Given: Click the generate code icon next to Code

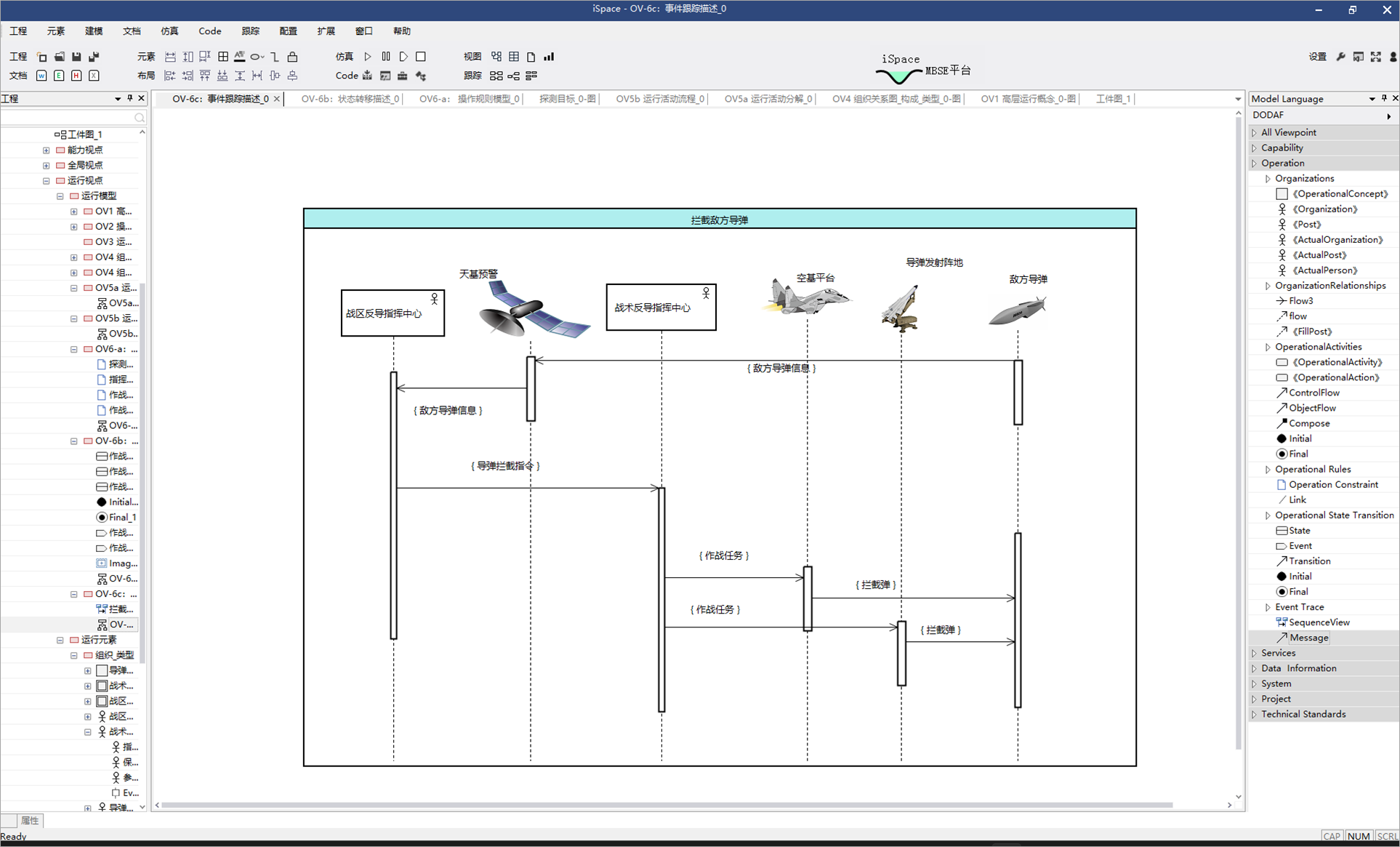Looking at the screenshot, I should click(x=367, y=76).
